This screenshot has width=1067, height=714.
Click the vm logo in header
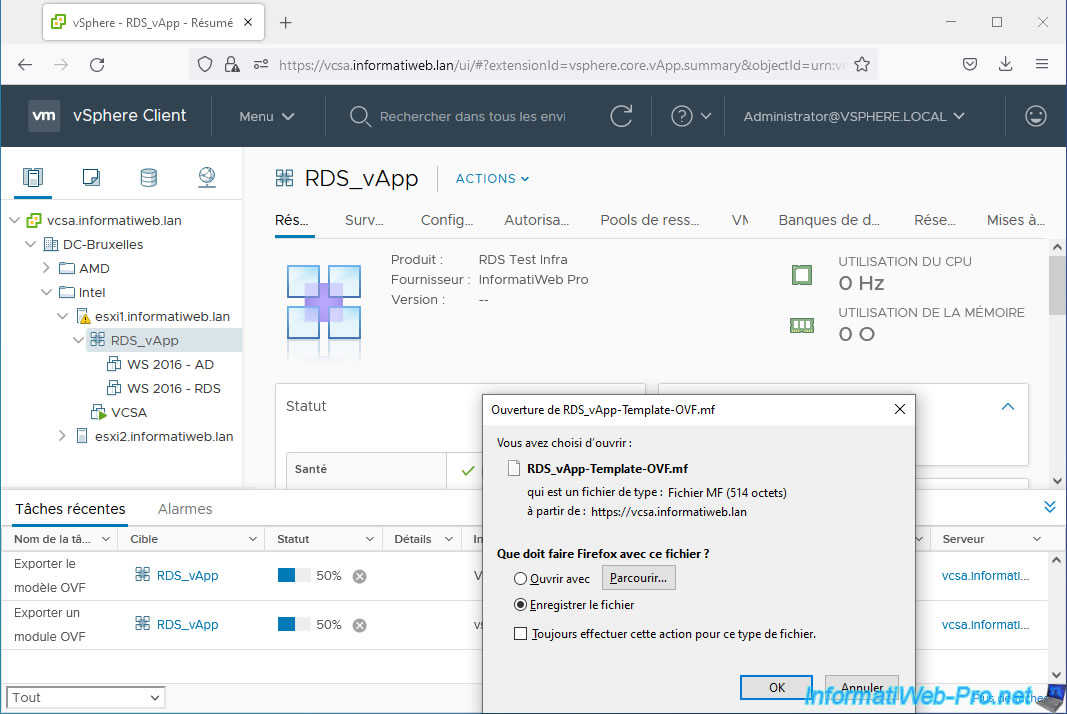(x=44, y=116)
